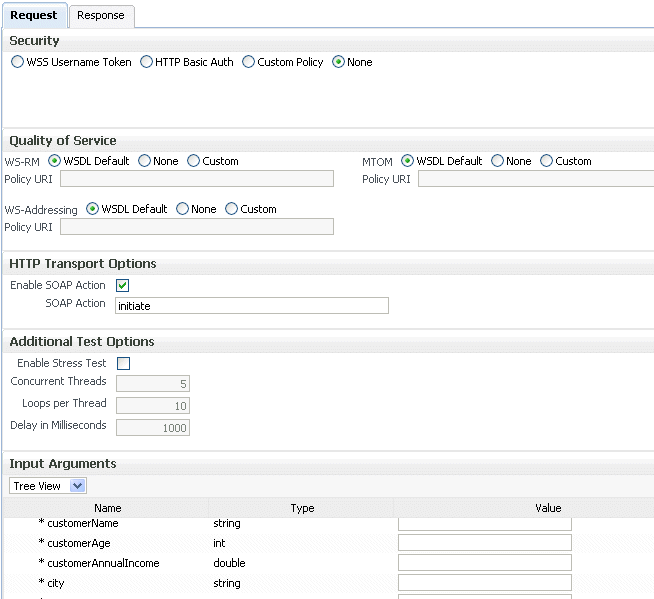Image resolution: width=654 pixels, height=599 pixels.
Task: Select None under Security
Action: (338, 62)
